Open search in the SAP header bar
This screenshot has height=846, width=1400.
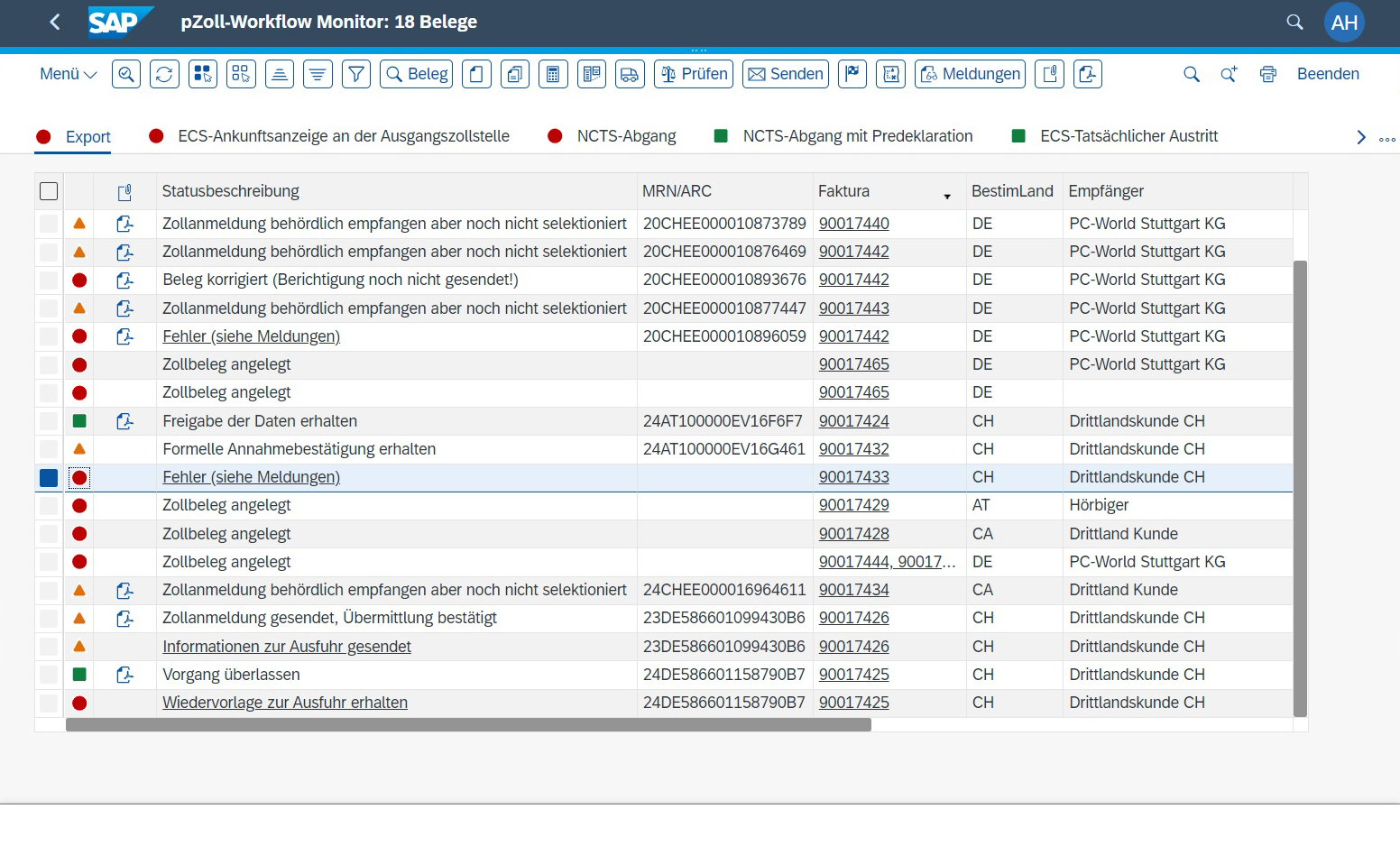tap(1294, 22)
